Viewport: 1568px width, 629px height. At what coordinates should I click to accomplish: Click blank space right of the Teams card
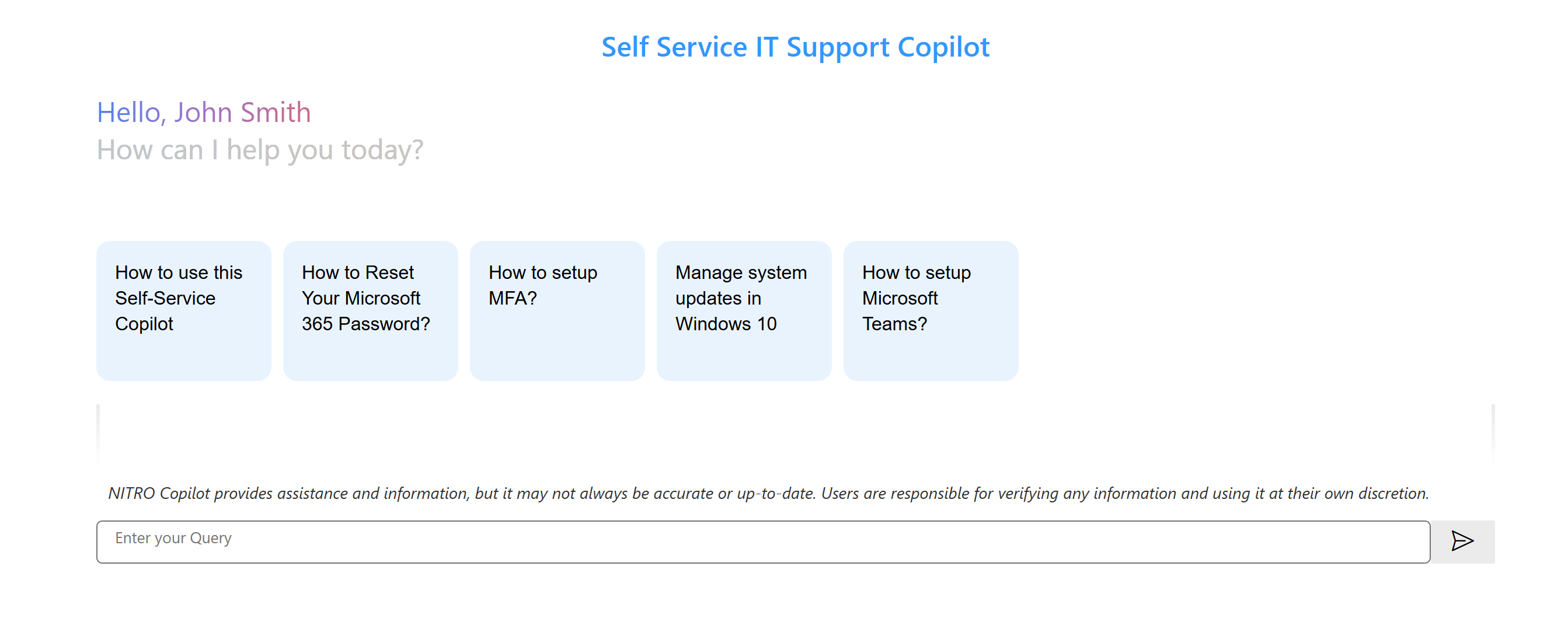coord(1248,310)
